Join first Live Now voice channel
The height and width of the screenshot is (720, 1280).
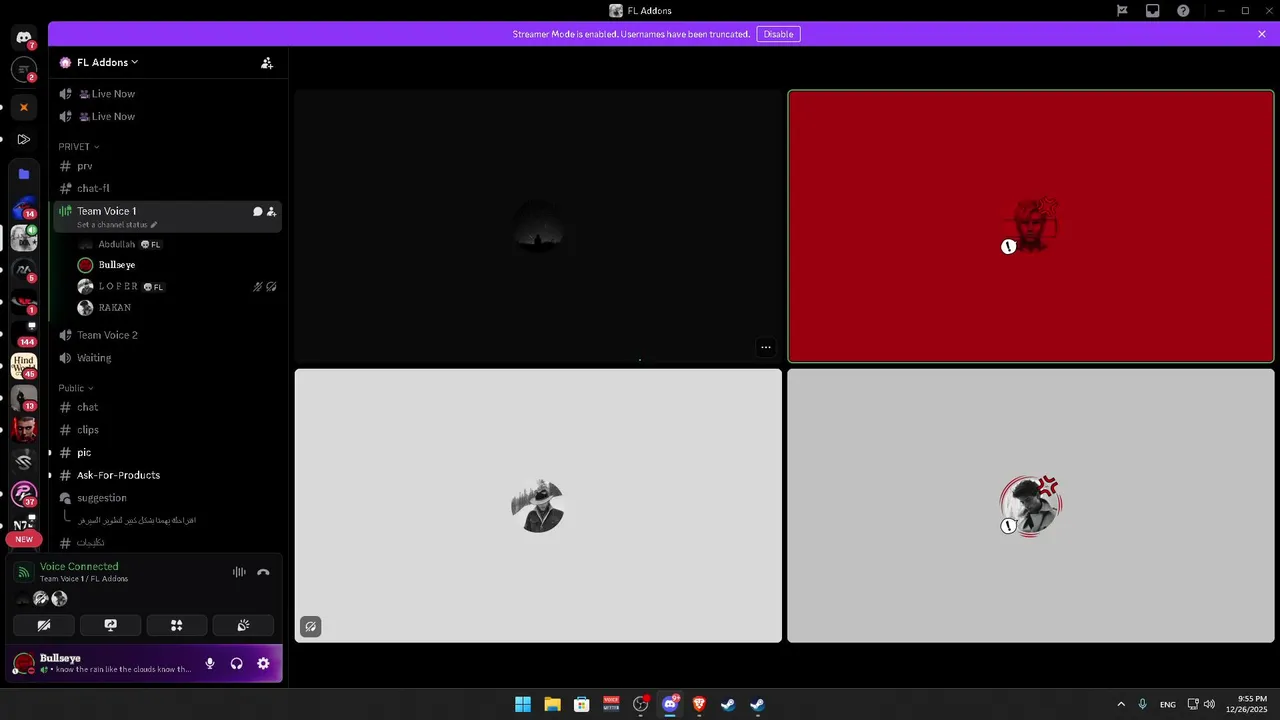pos(168,94)
